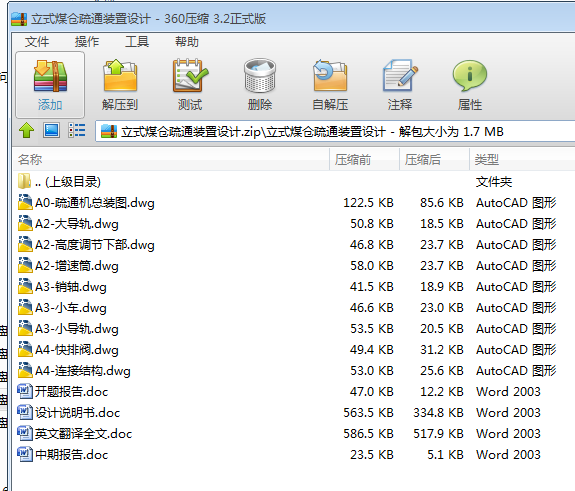
Task: Open the 工具 menu
Action: coord(137,41)
